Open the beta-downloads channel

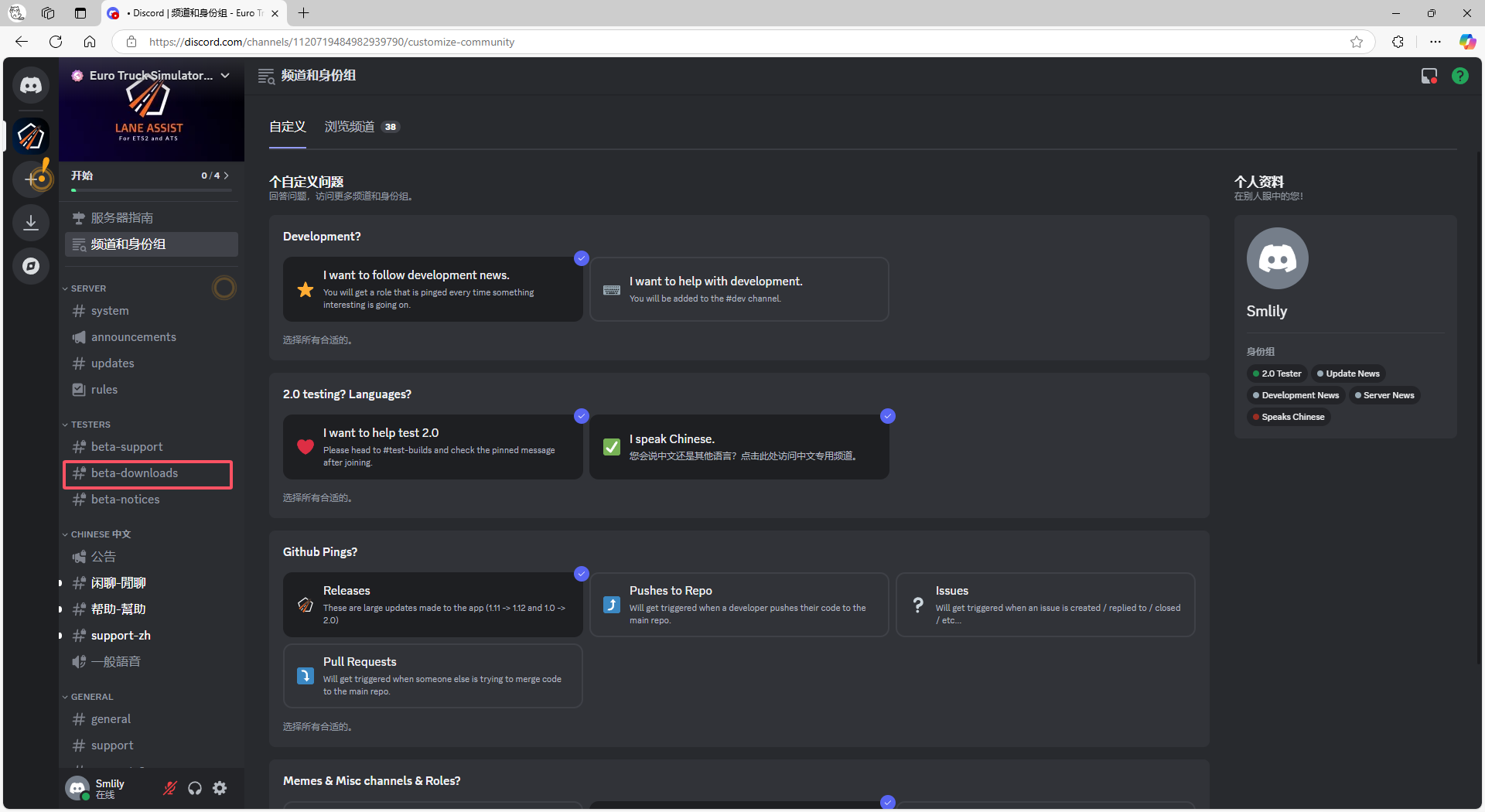152,473
